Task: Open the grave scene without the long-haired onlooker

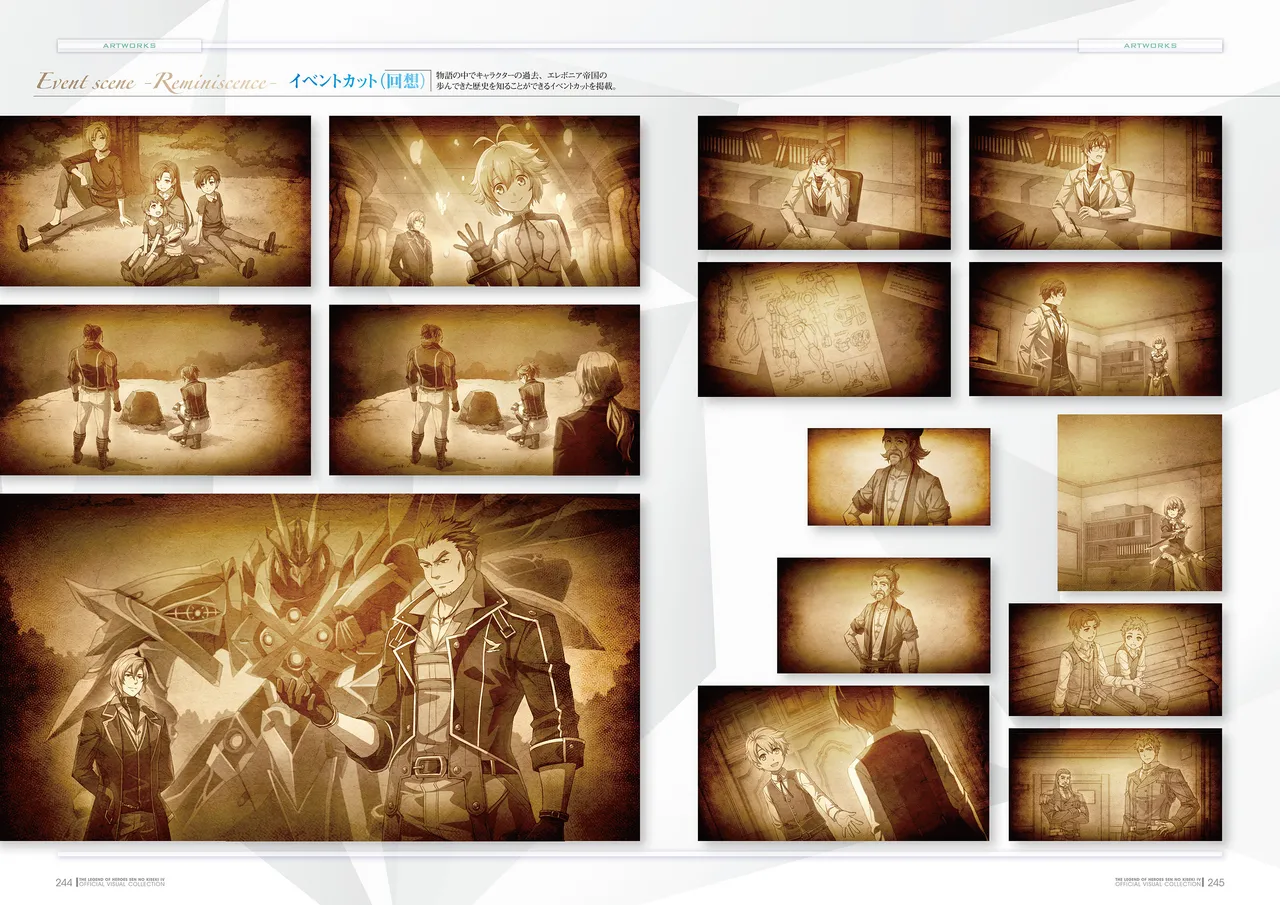Action: point(155,390)
